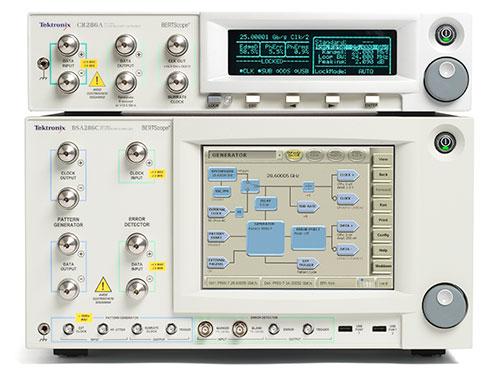Click Pattern Generator Data Output negative connector
Viewport: 500px width, 375px height.
click(68, 289)
